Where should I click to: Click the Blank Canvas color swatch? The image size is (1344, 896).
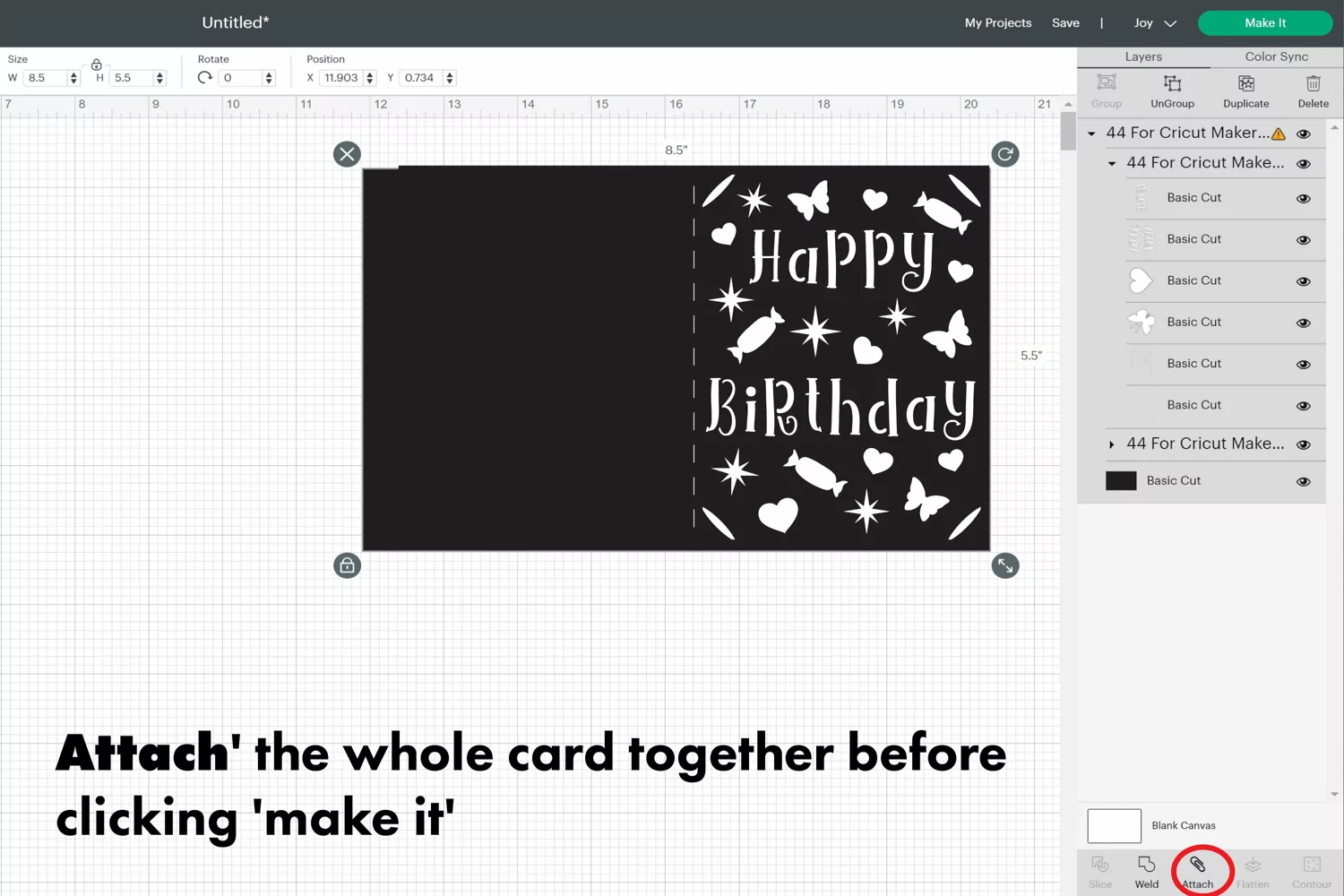coord(1114,825)
